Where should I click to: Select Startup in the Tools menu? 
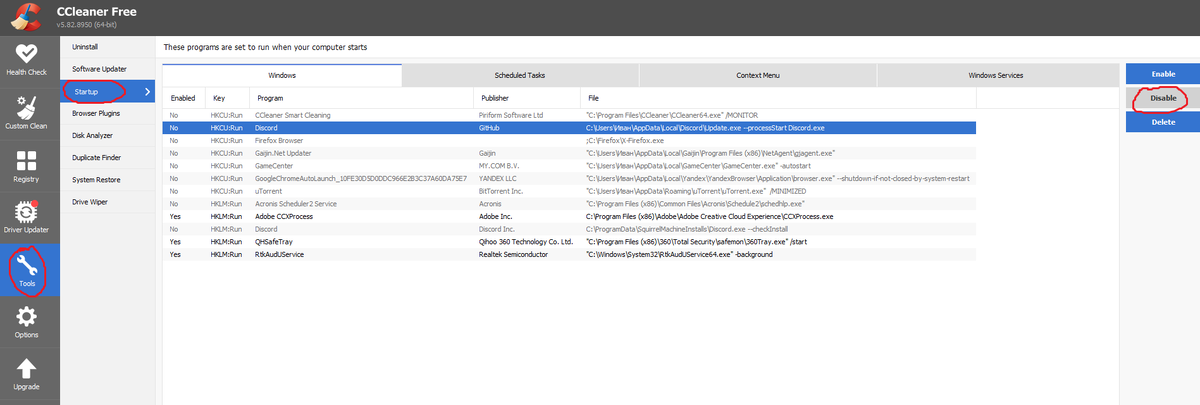[107, 91]
